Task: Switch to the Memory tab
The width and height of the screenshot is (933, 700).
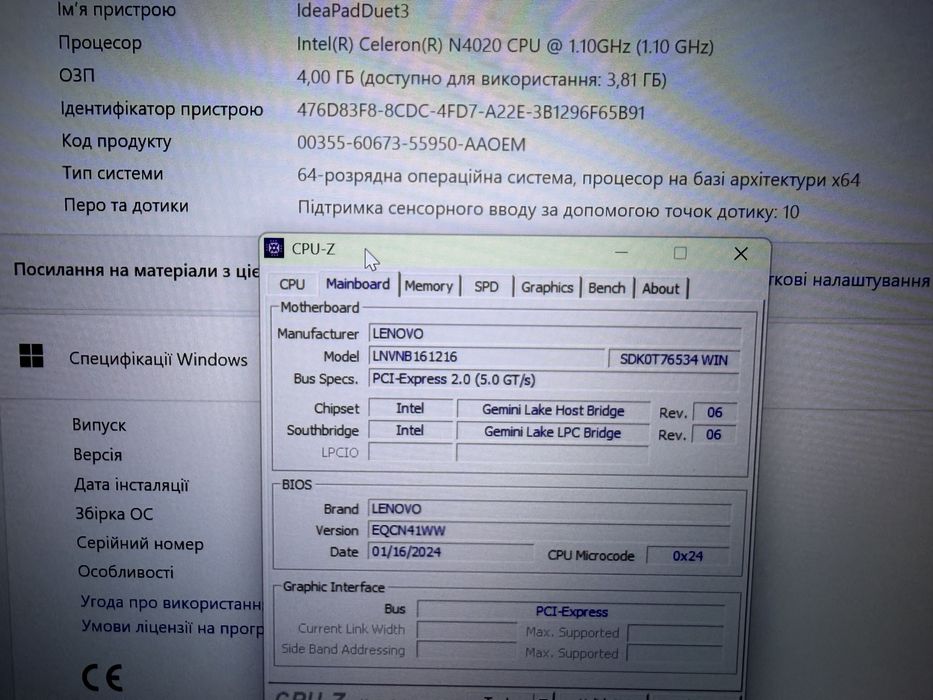Action: point(428,286)
